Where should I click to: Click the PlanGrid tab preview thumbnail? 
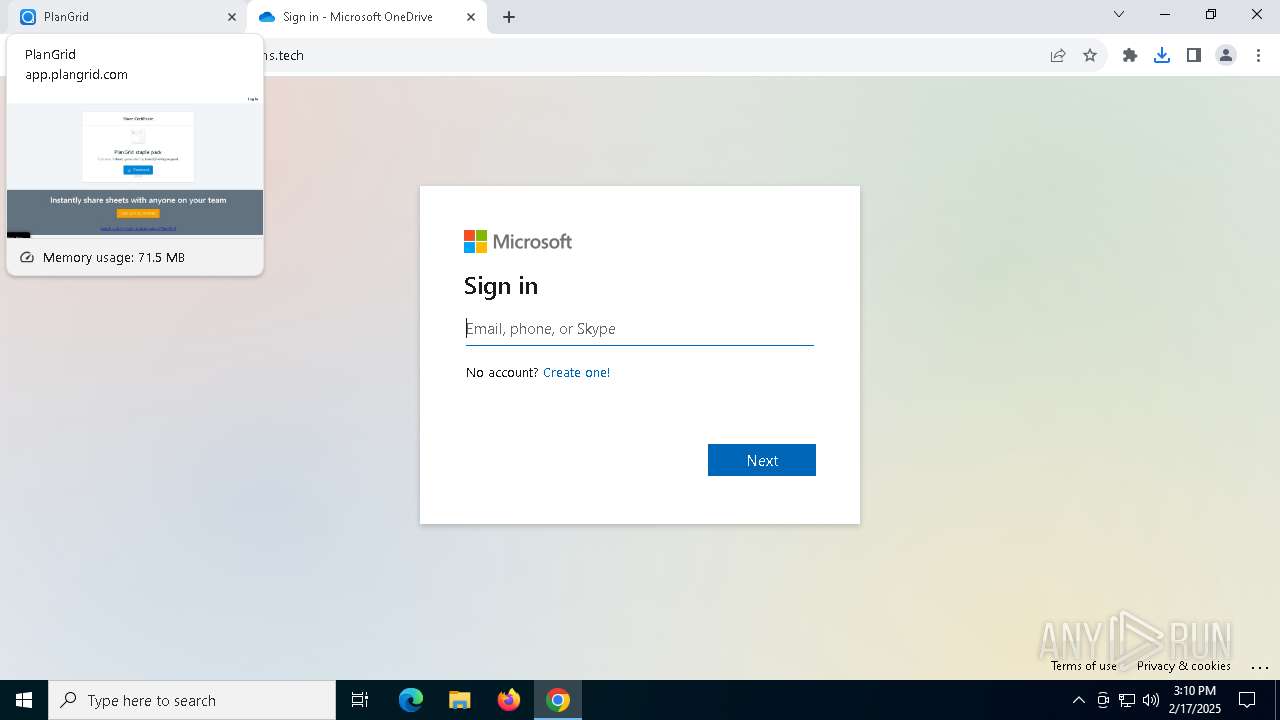click(x=135, y=166)
